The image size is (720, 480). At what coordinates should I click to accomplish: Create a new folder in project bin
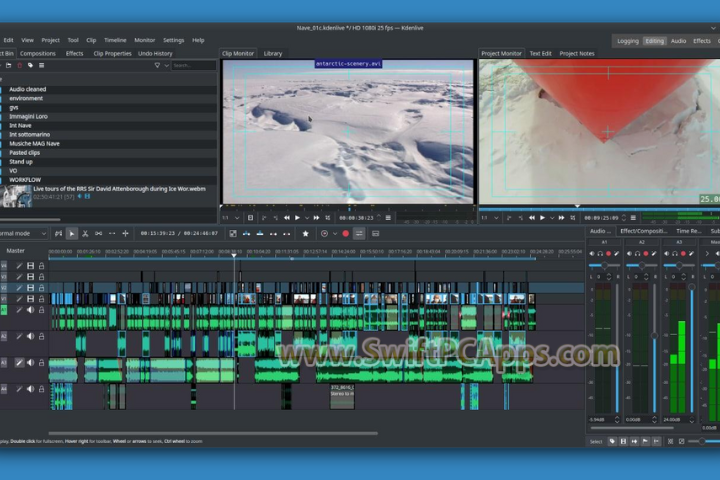pos(8,66)
